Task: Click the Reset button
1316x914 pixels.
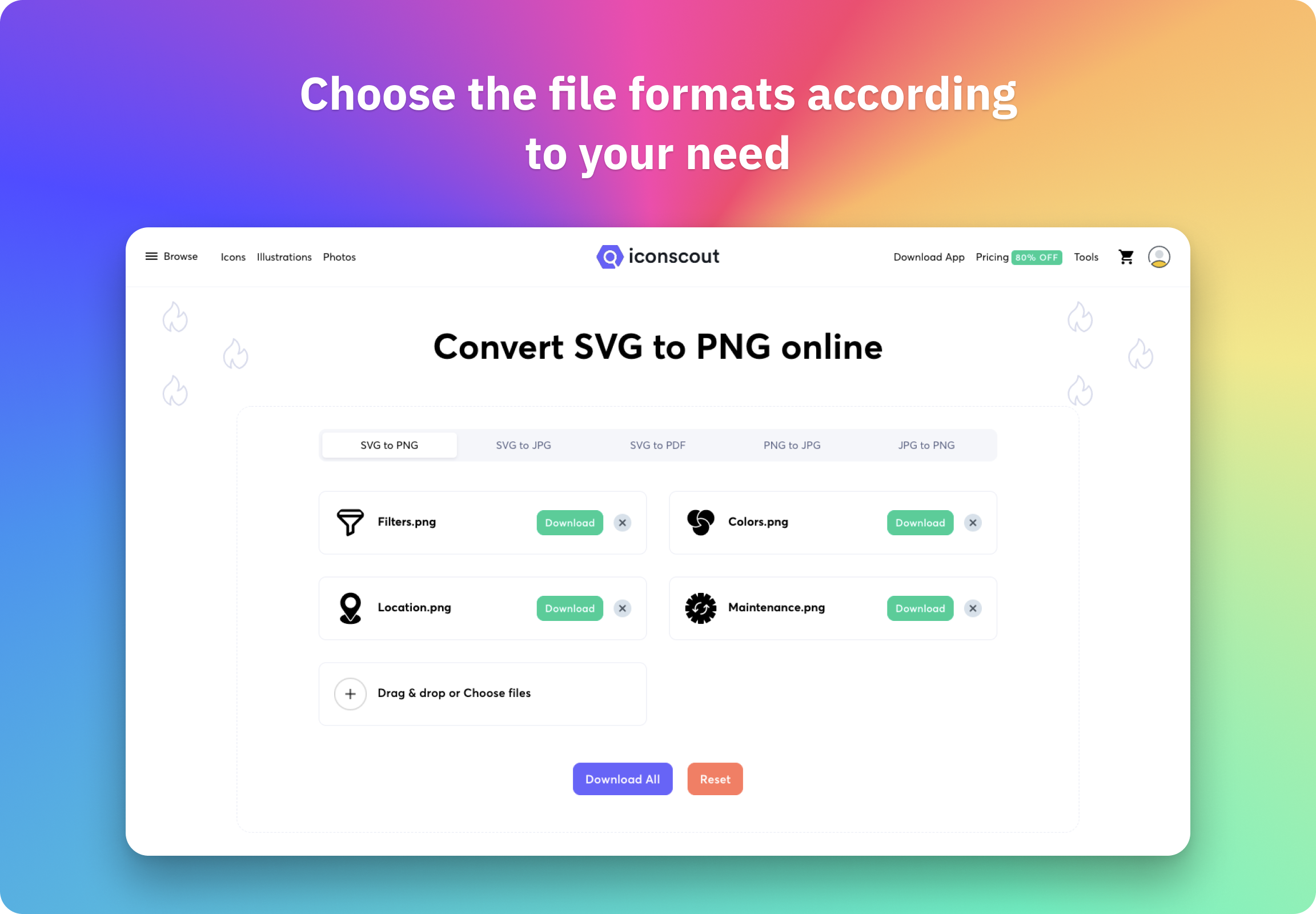Action: click(x=715, y=780)
